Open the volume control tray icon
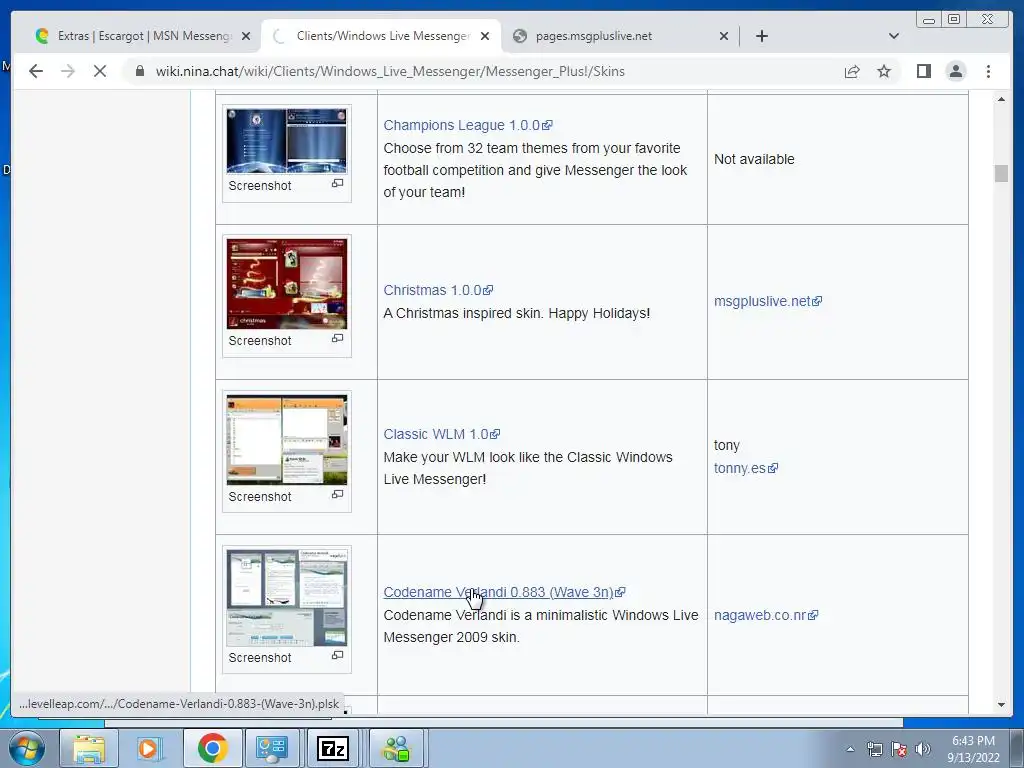 click(922, 749)
